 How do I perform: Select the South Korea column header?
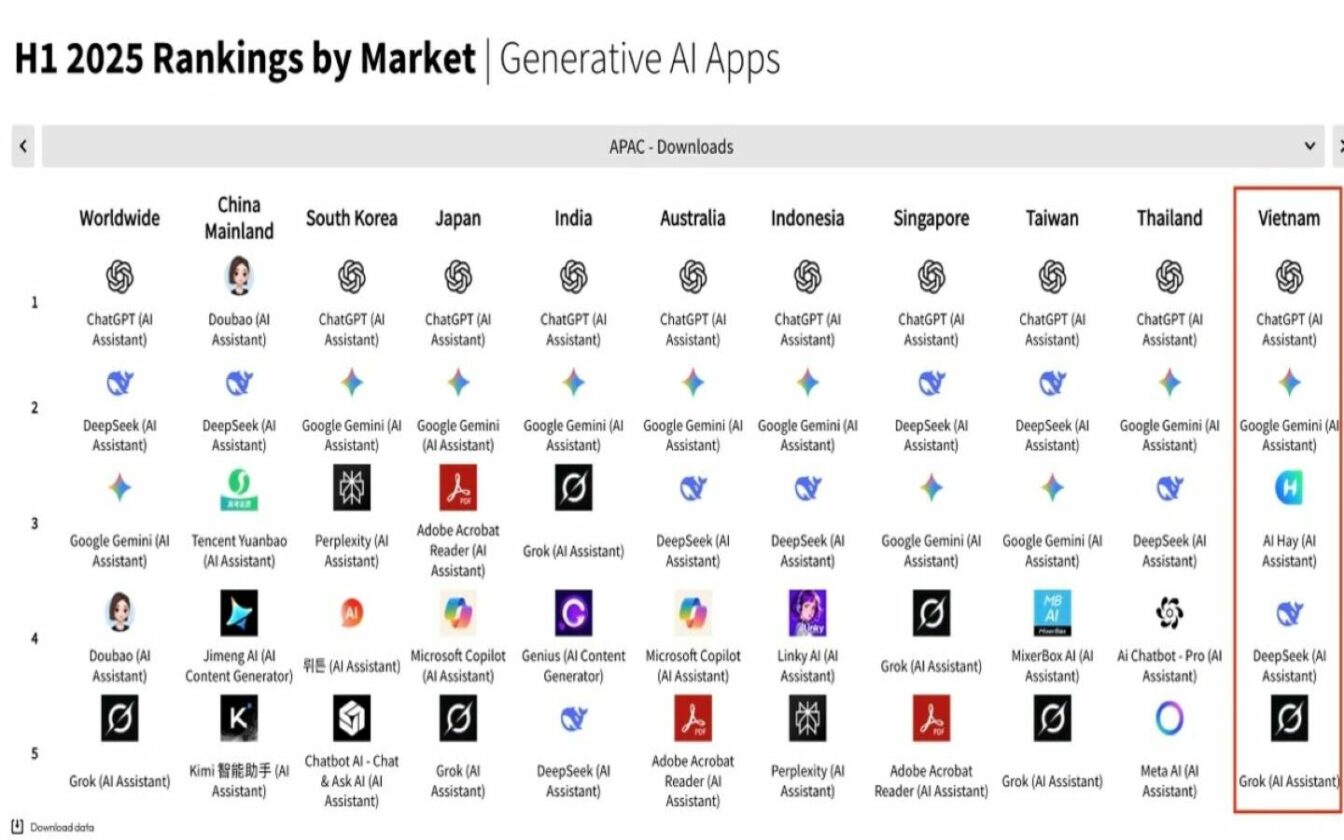tap(351, 218)
